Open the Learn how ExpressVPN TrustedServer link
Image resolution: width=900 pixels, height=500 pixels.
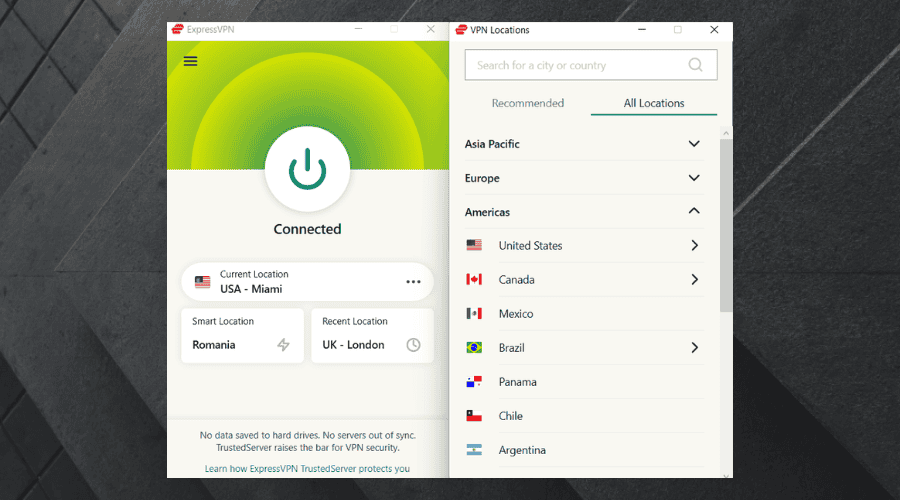tap(307, 468)
